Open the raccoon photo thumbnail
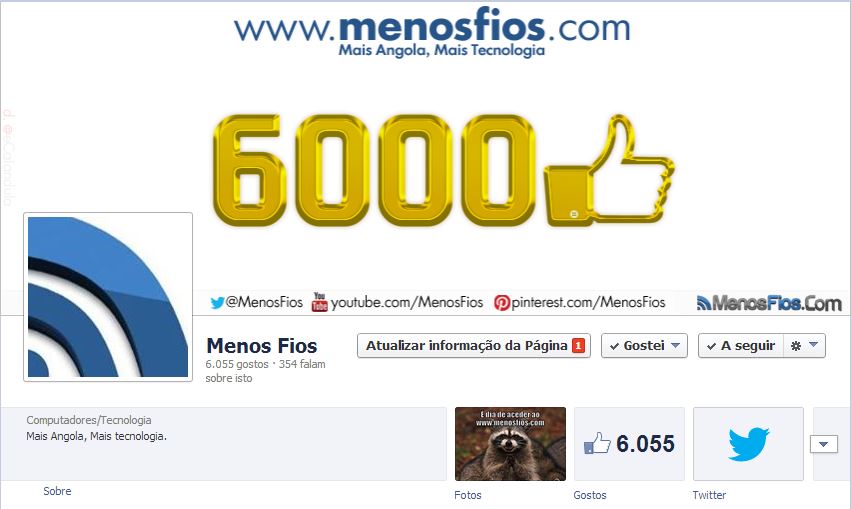 pos(510,444)
